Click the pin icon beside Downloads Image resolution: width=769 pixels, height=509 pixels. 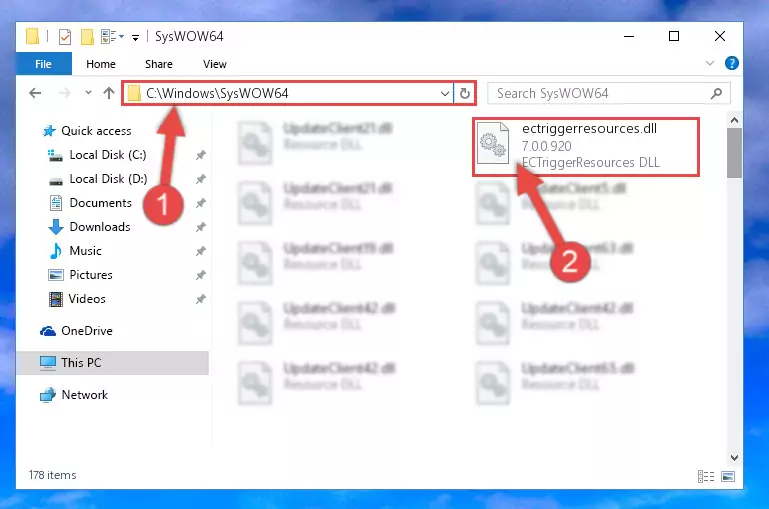click(x=201, y=228)
